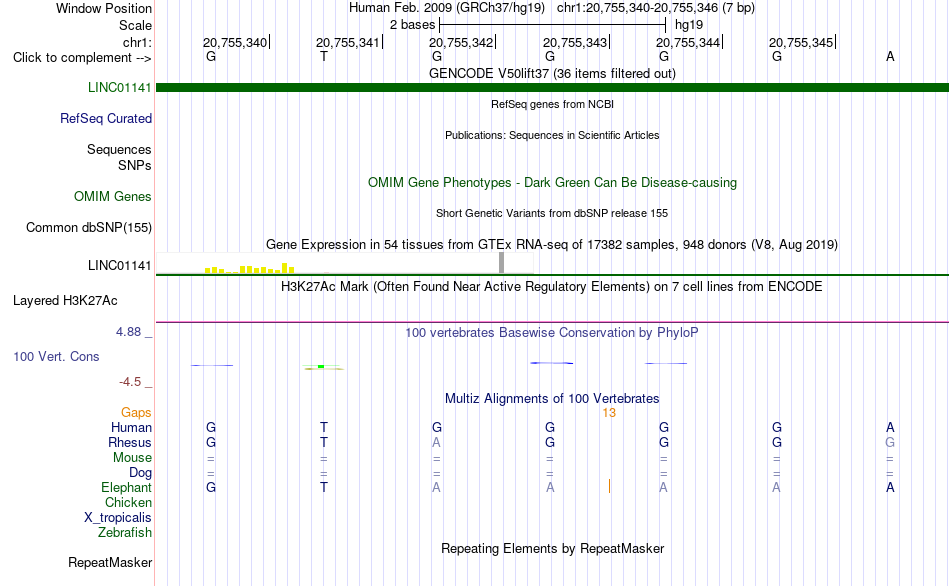Click the orange insertion tick in Elephant row
Screen dimensions: 950x586
coord(610,487)
